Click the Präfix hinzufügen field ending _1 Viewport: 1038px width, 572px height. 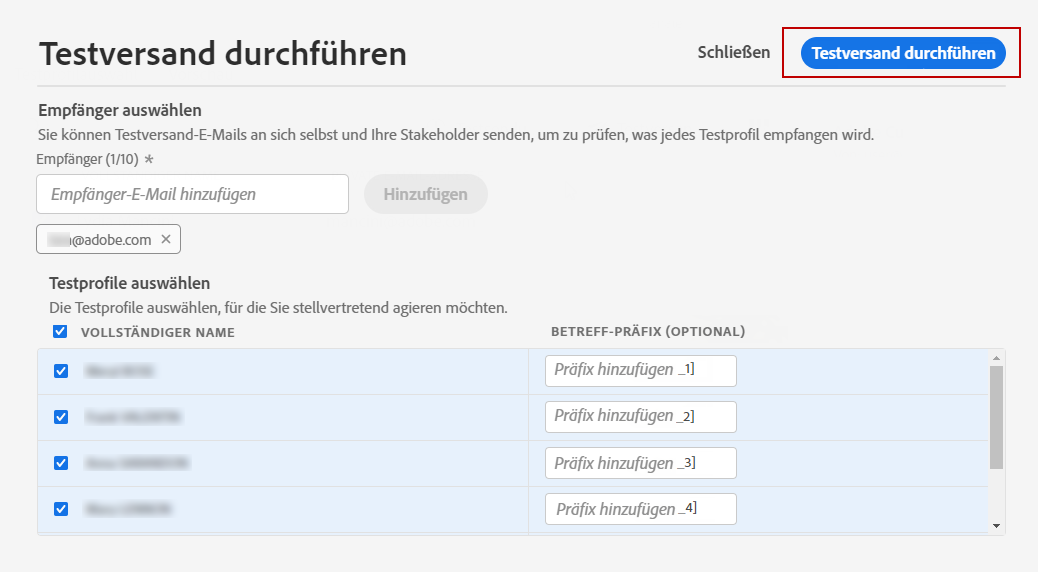(640, 370)
